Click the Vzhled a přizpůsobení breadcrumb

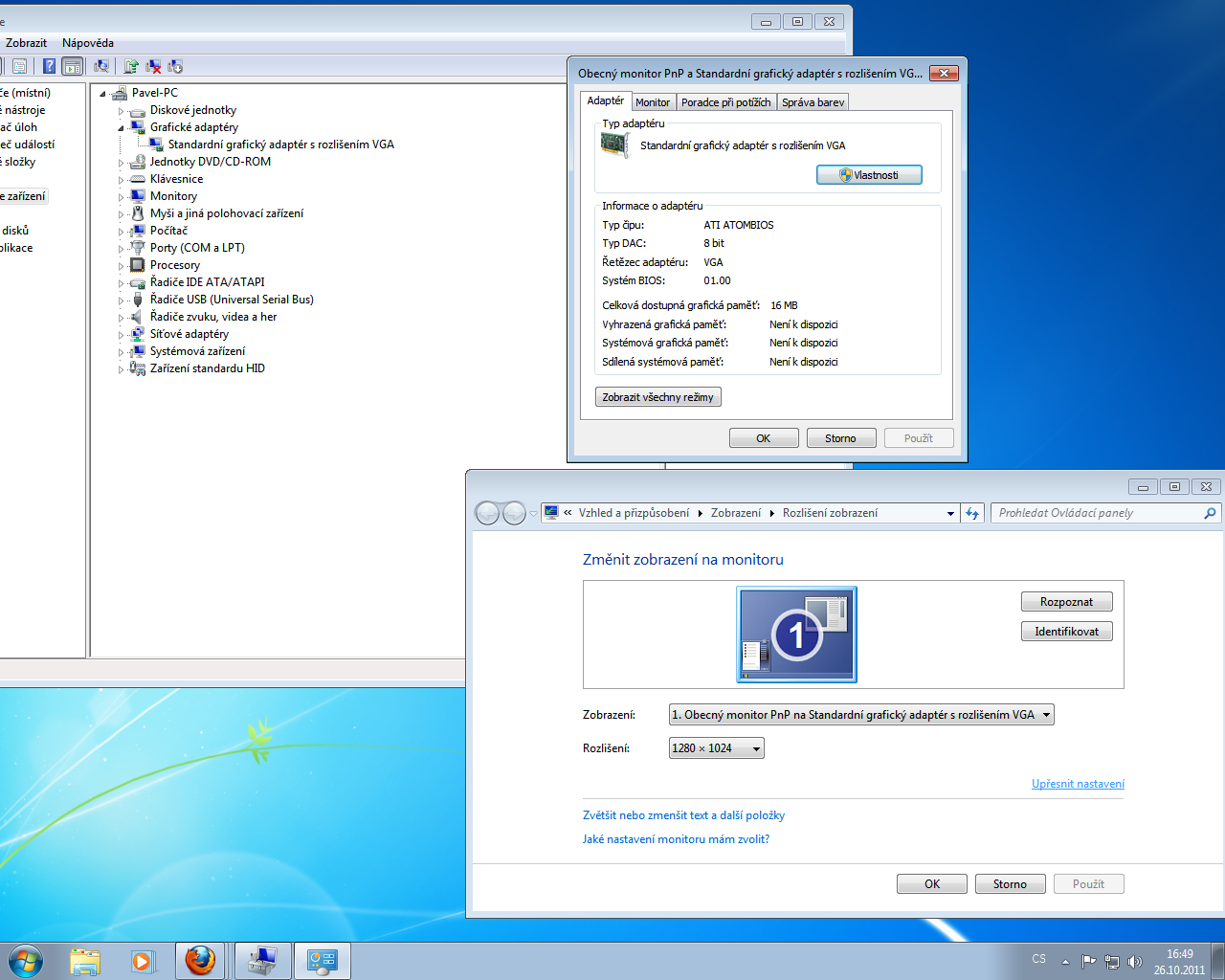[x=634, y=513]
